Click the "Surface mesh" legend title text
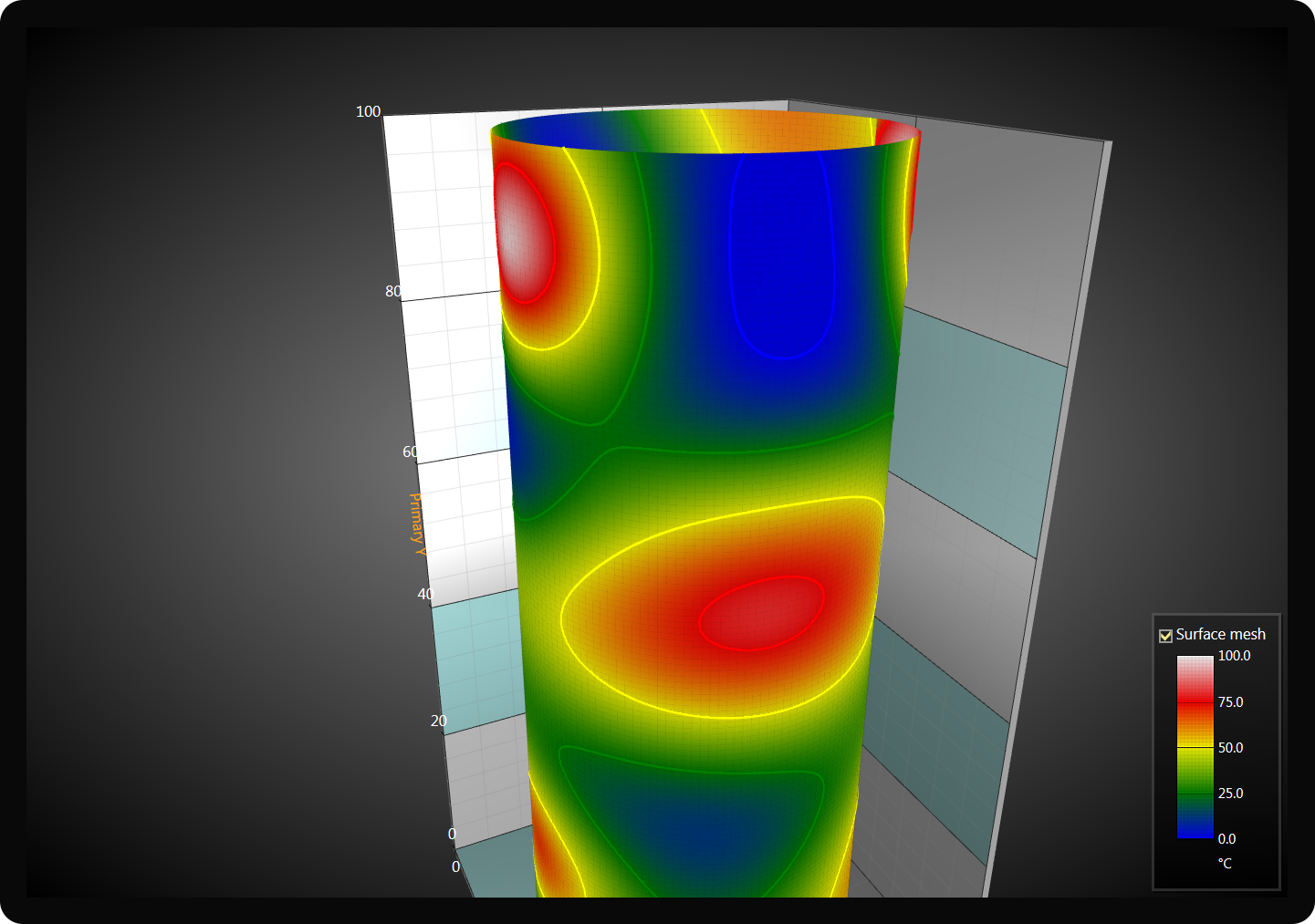1315x924 pixels. pos(1220,634)
